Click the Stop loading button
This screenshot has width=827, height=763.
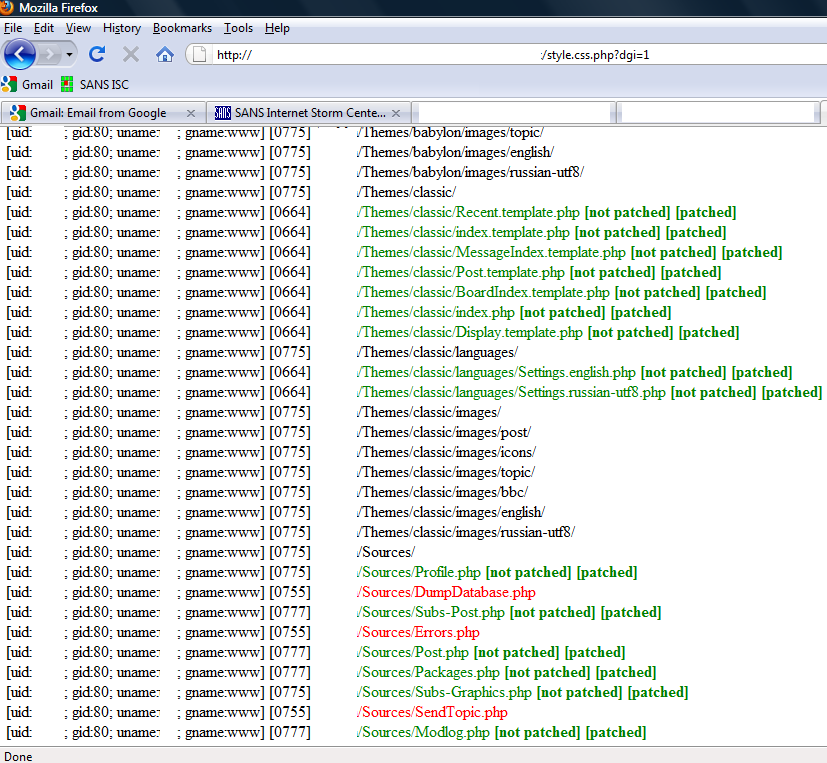(130, 54)
